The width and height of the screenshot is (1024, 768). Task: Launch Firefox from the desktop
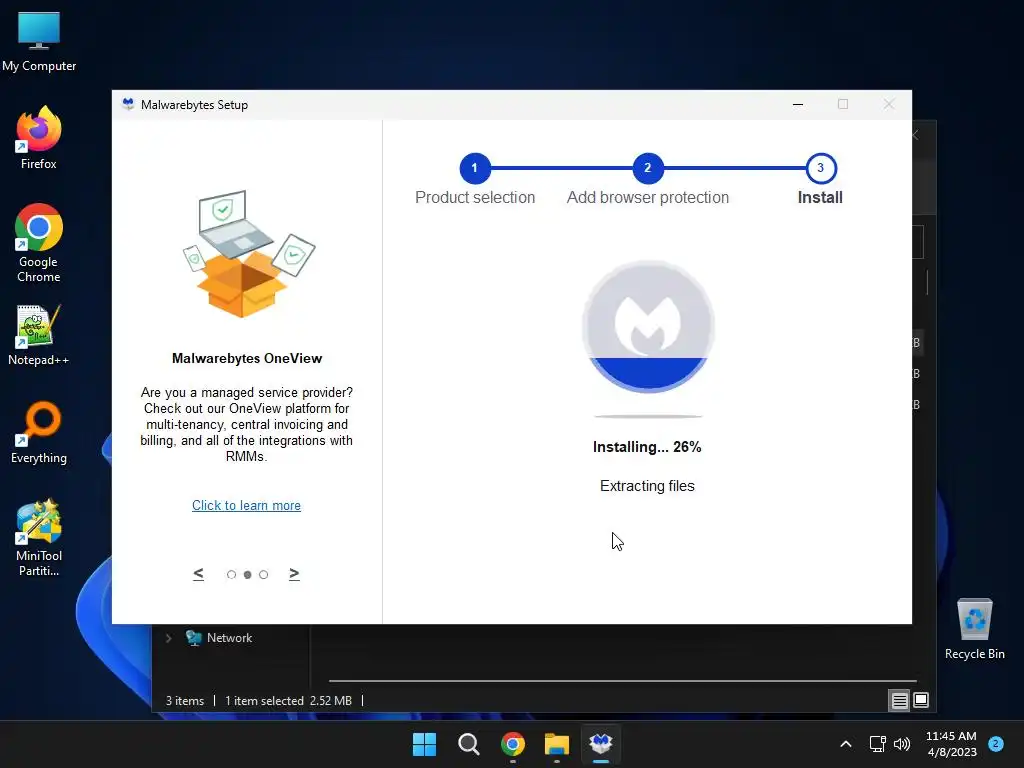click(x=39, y=138)
